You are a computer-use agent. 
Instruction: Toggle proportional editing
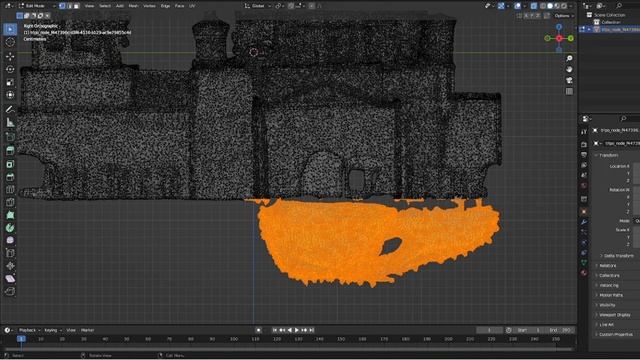(312, 6)
